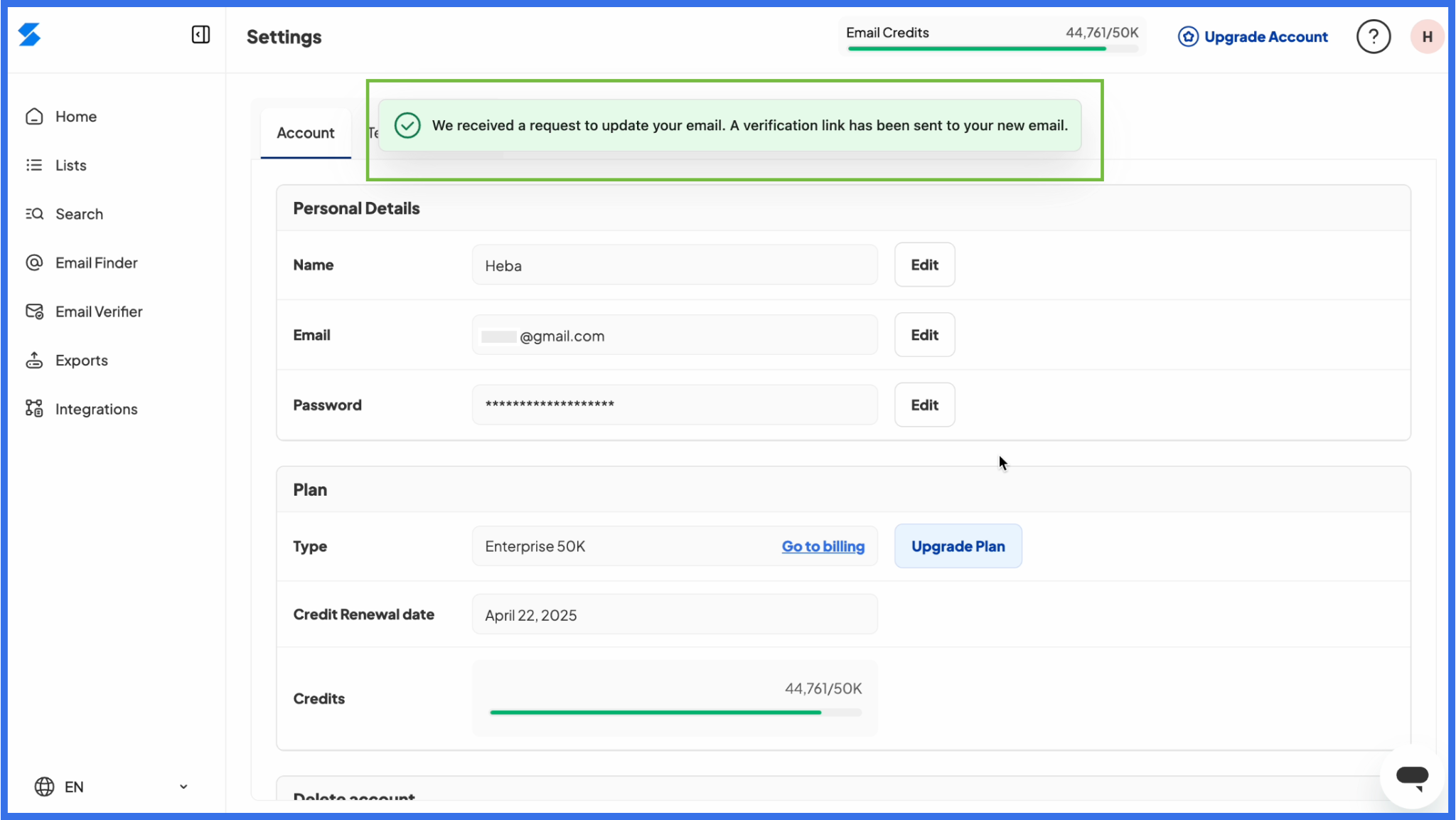Screen dimensions: 1456x820
Task: Click the Credit Renewal date April 22, 2025
Action: [675, 614]
